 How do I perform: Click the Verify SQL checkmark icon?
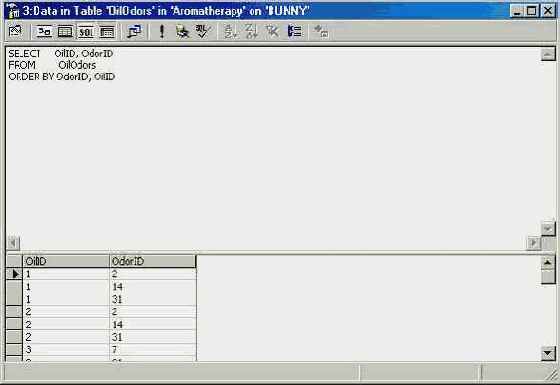(x=203, y=31)
